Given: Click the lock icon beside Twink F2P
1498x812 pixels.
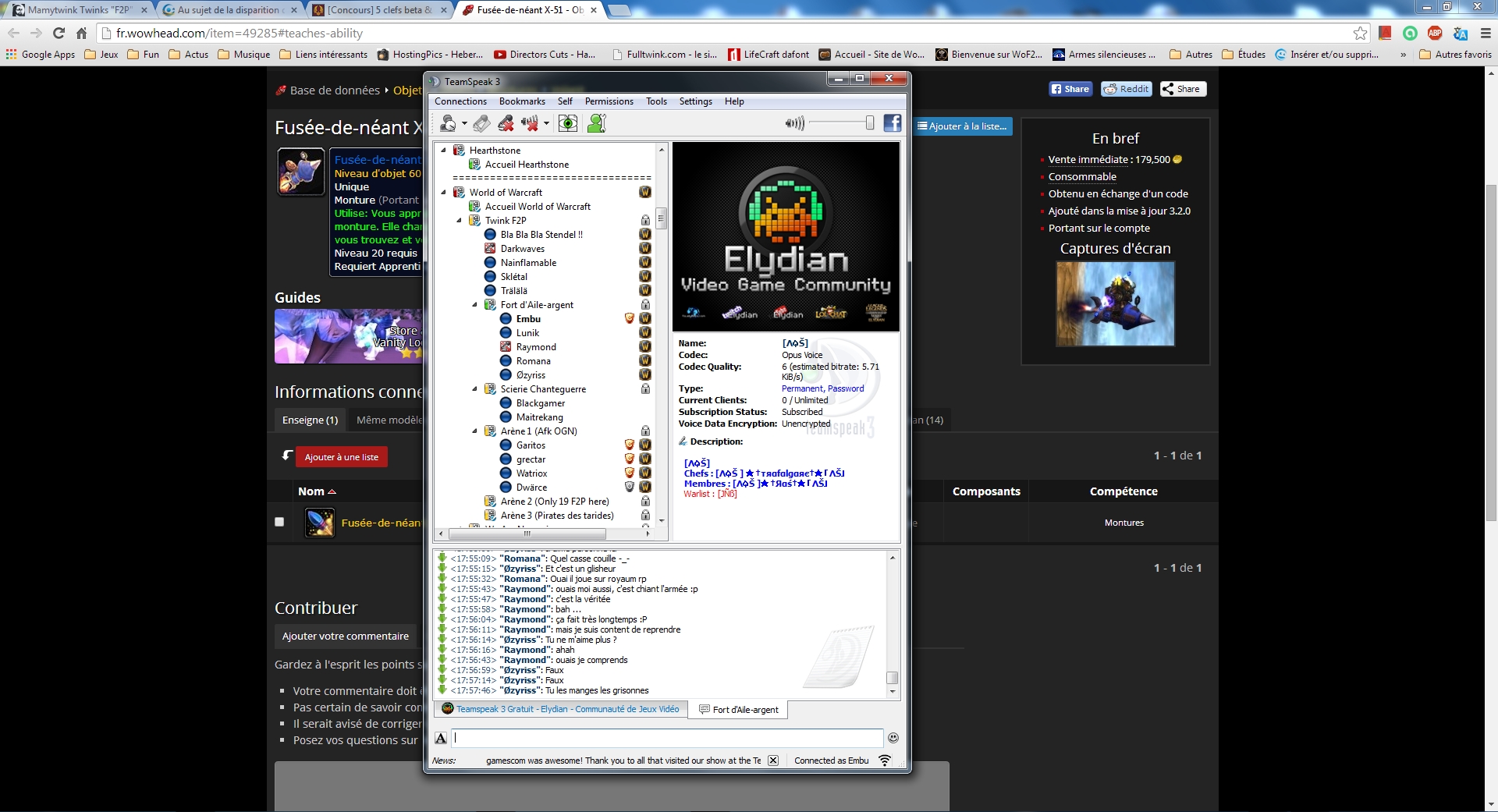Looking at the screenshot, I should click(645, 221).
